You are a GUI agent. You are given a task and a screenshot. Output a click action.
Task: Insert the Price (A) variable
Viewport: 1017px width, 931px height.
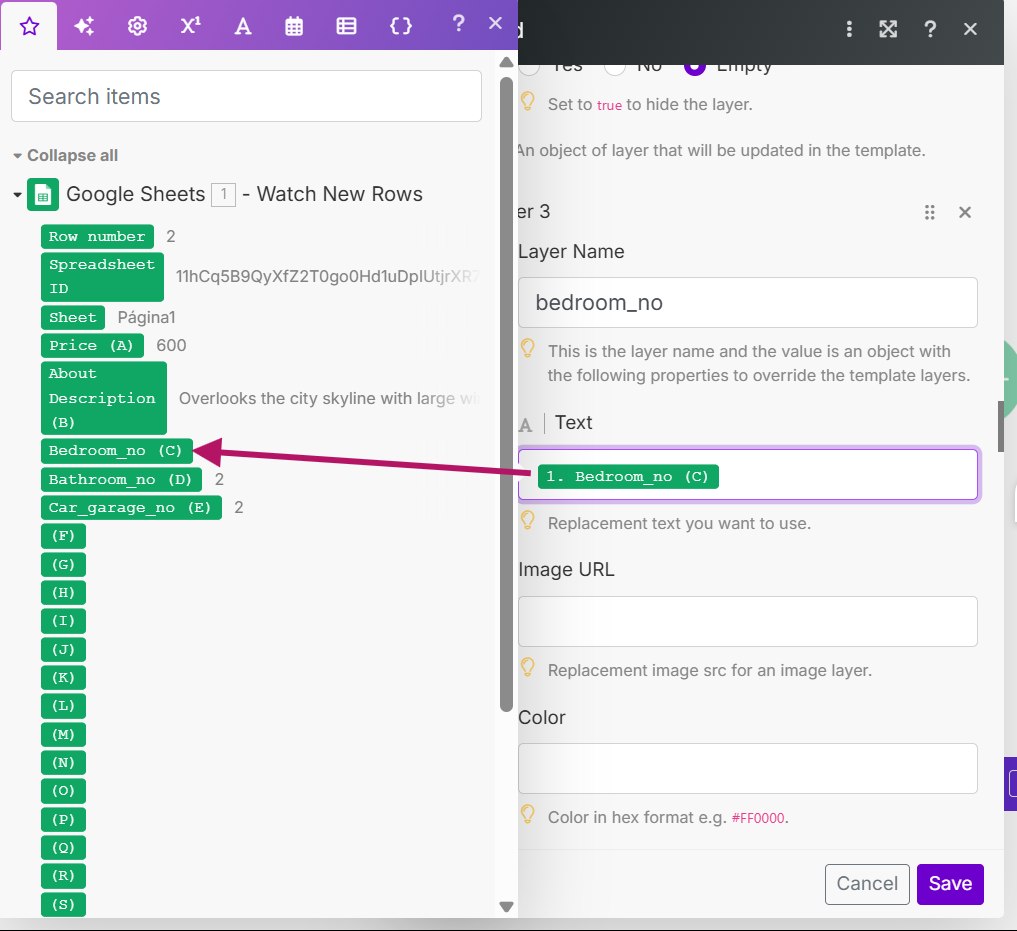point(91,345)
